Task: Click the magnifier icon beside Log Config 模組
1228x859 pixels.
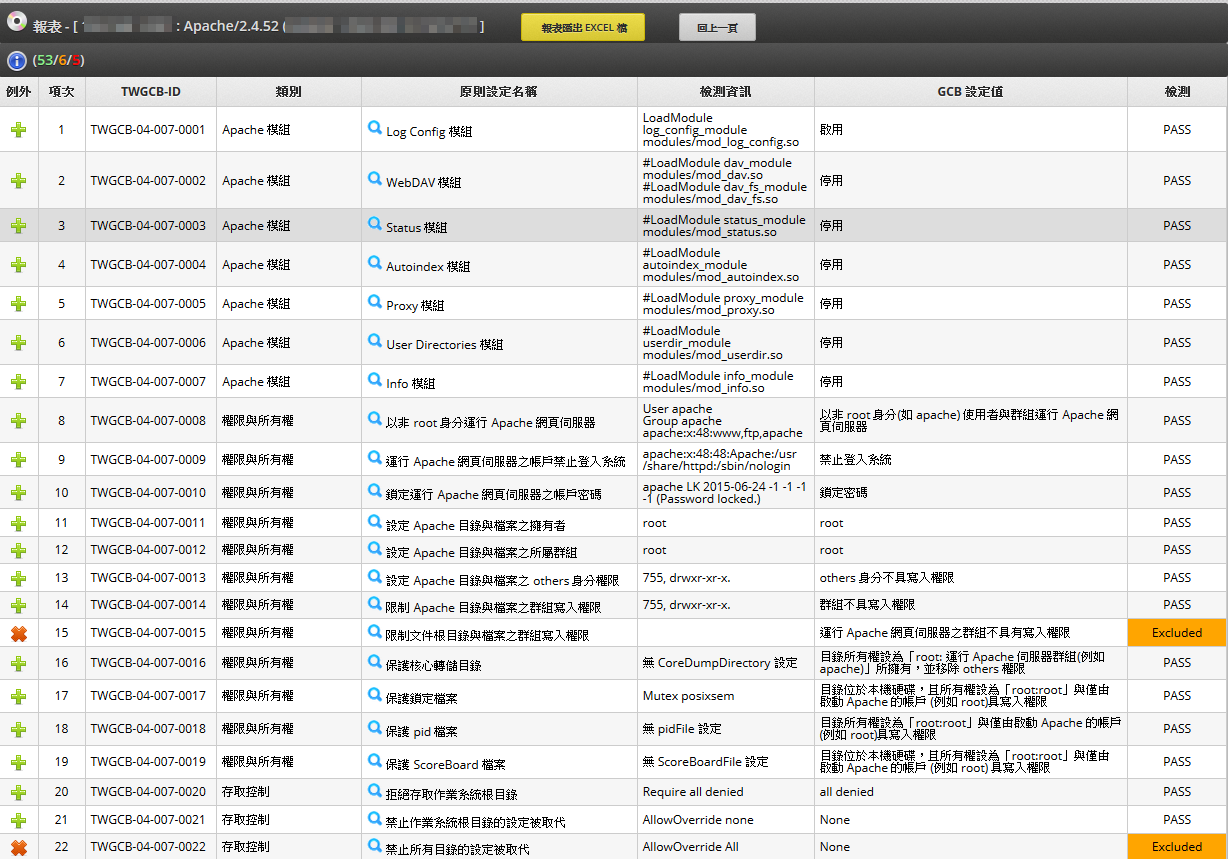Action: [x=375, y=129]
